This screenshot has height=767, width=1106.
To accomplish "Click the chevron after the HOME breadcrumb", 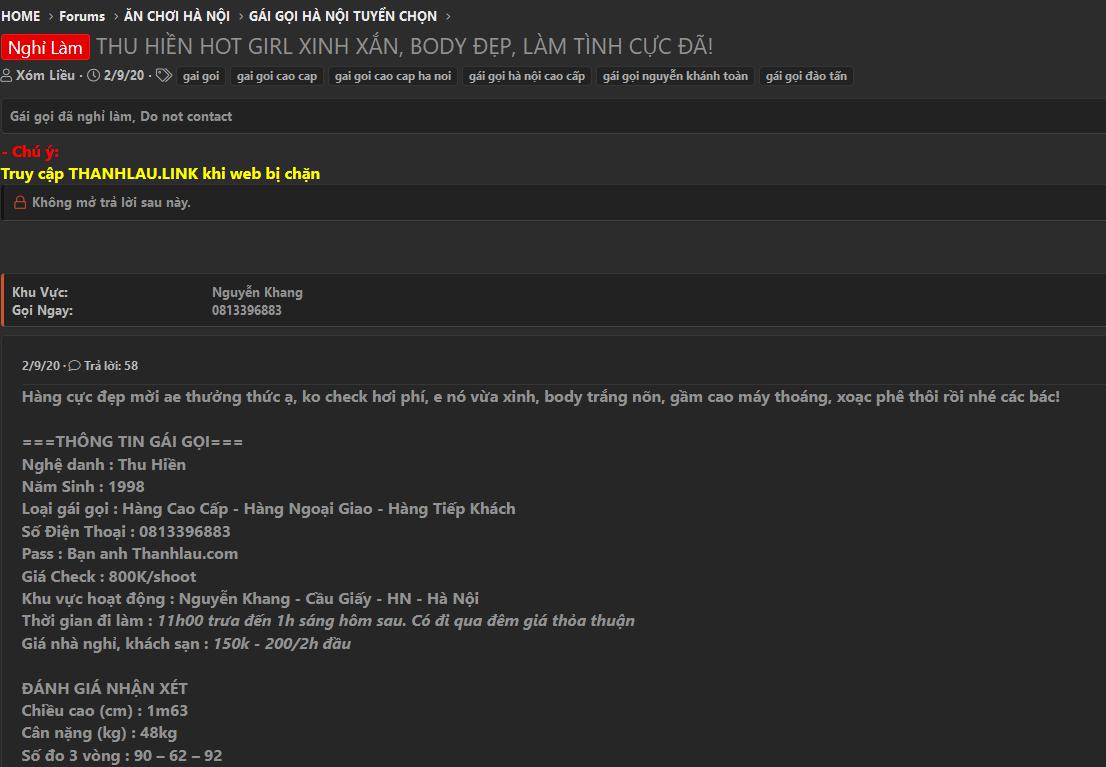I will [x=50, y=16].
